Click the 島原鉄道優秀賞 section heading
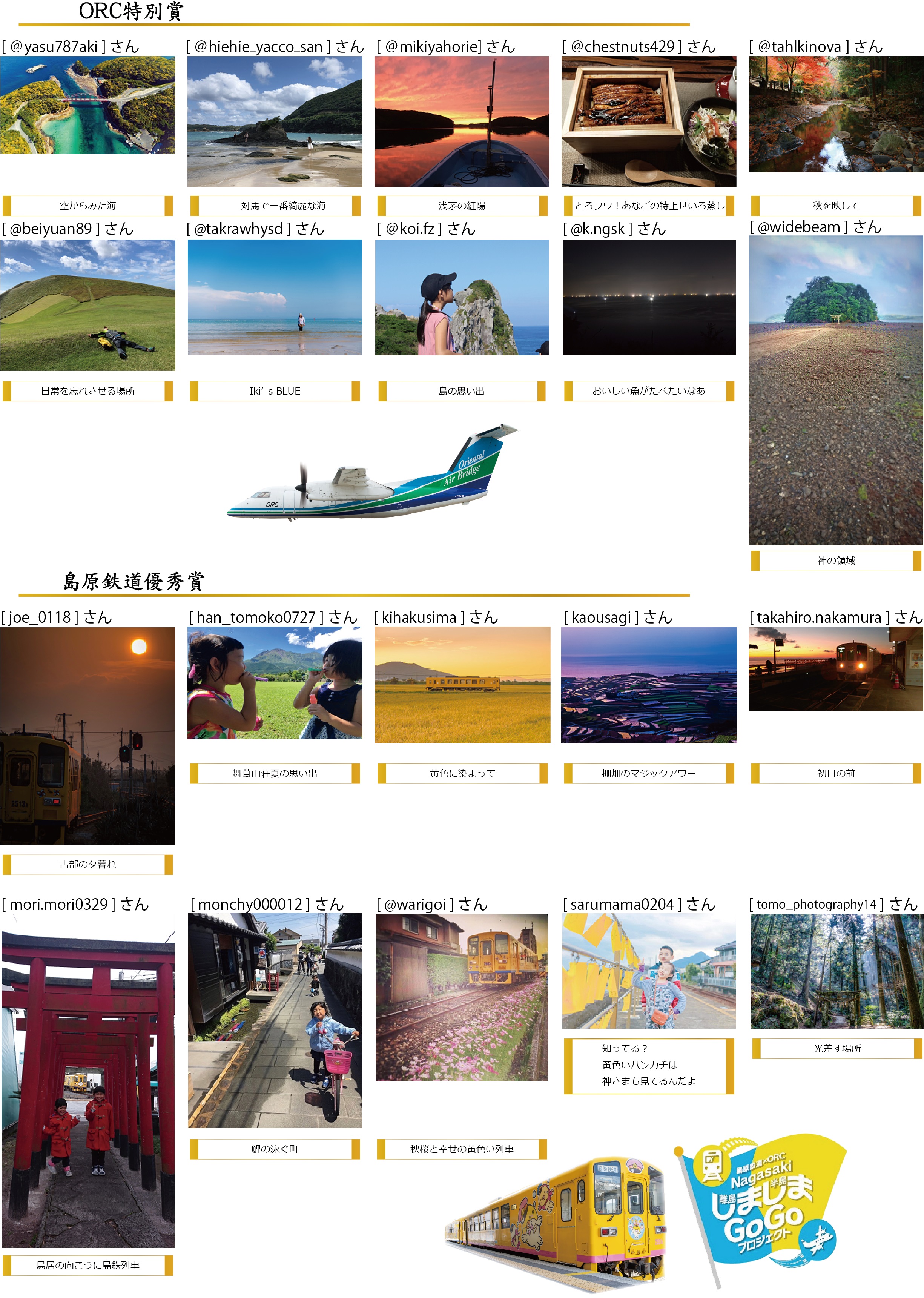This screenshot has width=924, height=1298. coord(134,582)
